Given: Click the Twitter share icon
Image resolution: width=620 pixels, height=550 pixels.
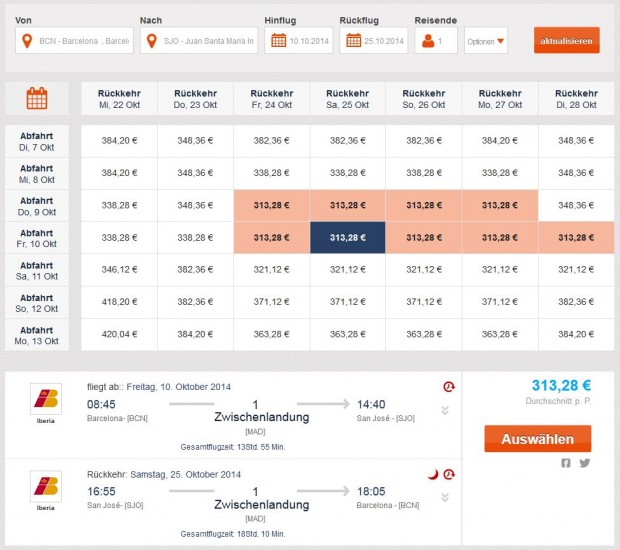Looking at the screenshot, I should pyautogui.click(x=584, y=462).
